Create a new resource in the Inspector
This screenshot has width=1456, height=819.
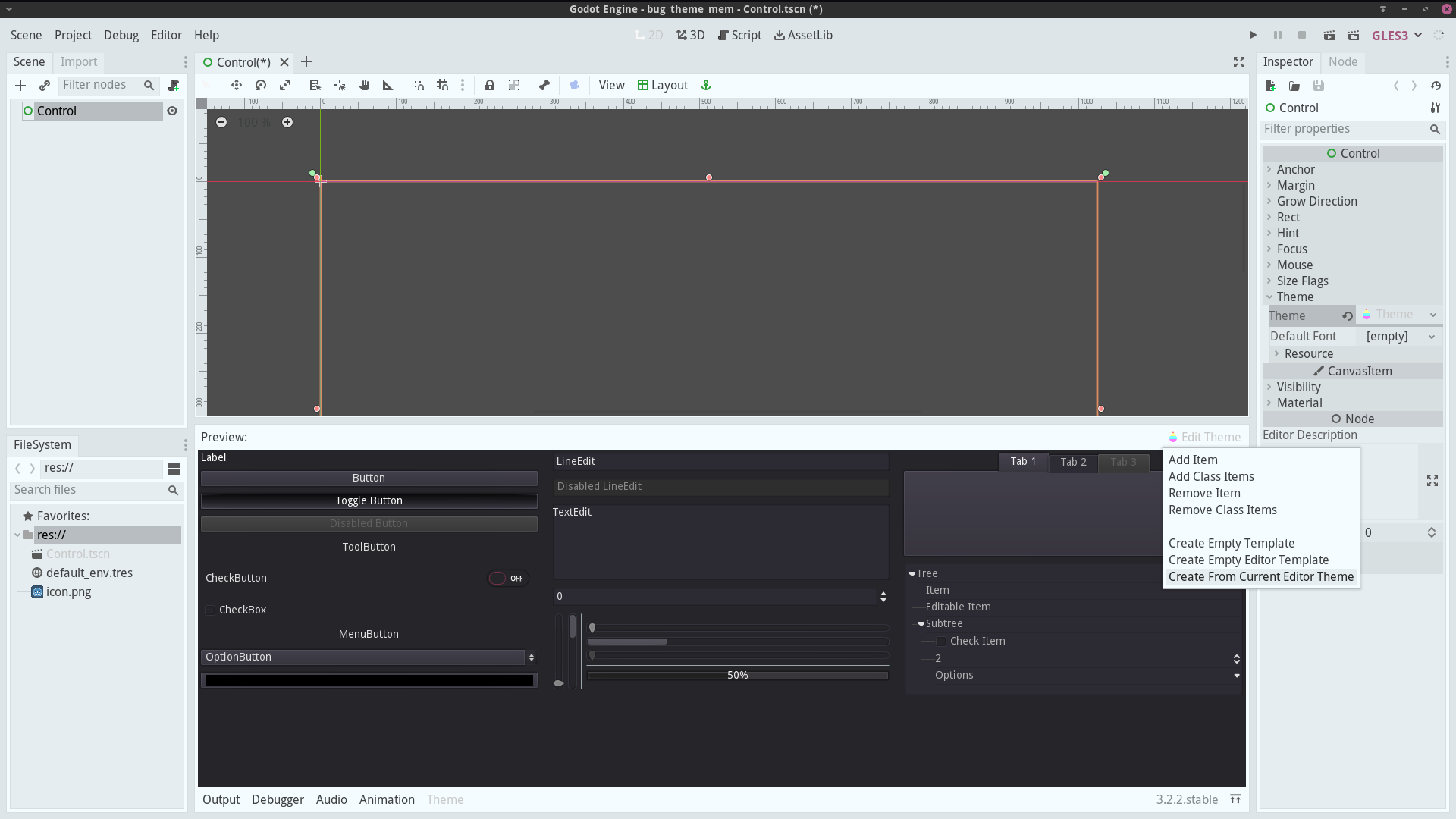click(1270, 86)
